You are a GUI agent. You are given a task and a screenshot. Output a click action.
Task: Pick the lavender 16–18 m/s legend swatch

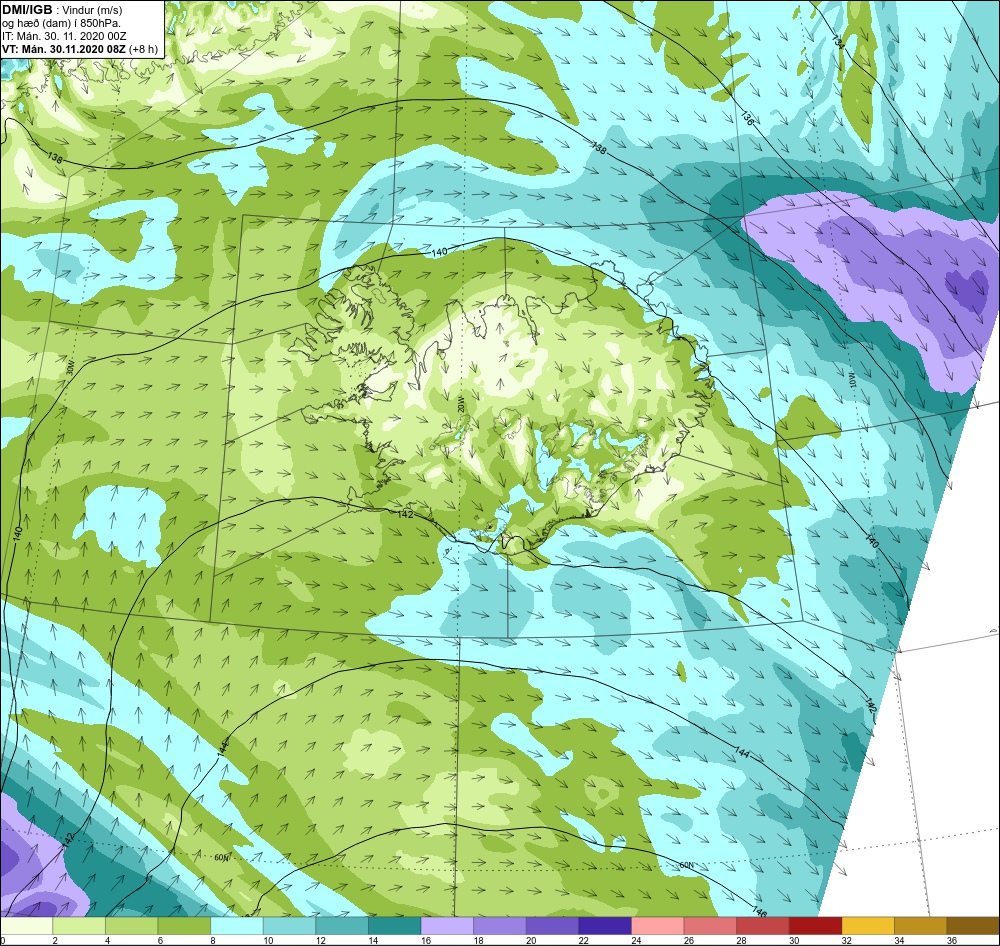(447, 926)
